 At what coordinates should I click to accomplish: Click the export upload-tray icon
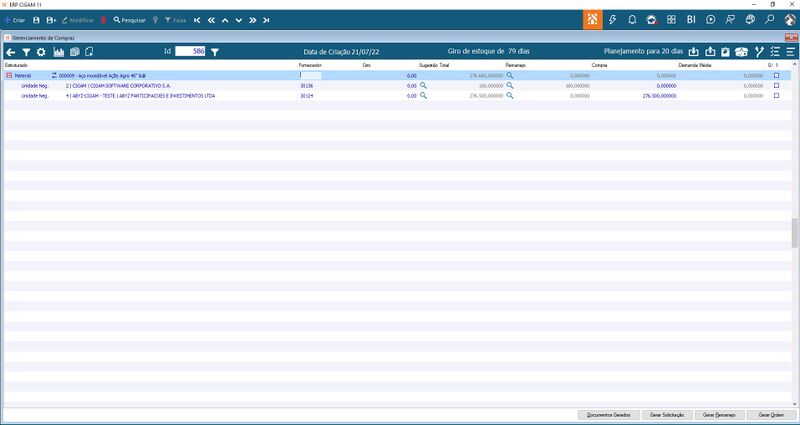[x=710, y=52]
